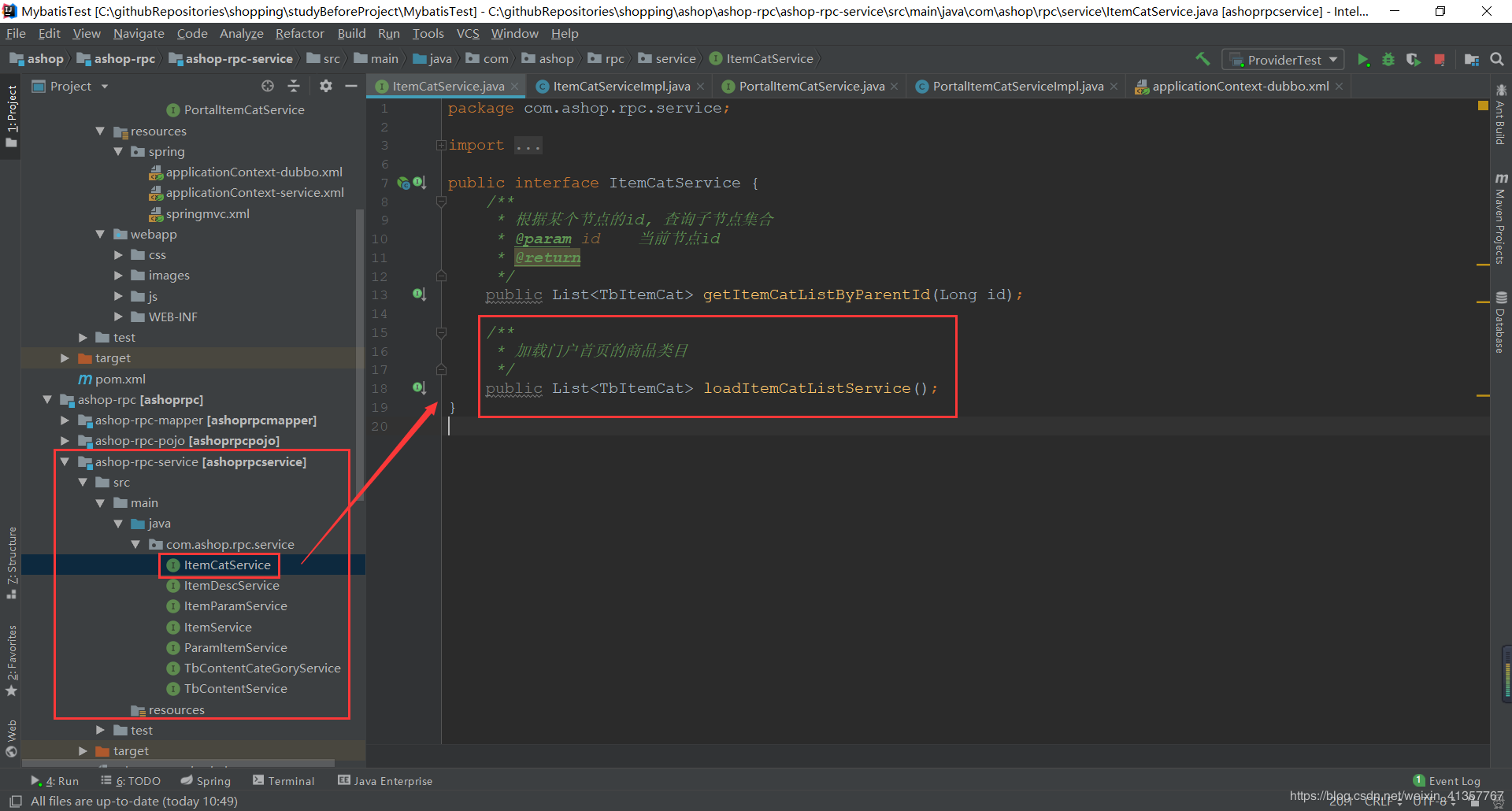Close the applicationContext-dubbo.xml tab
Image resolution: width=1512 pixels, height=811 pixels.
(1339, 87)
